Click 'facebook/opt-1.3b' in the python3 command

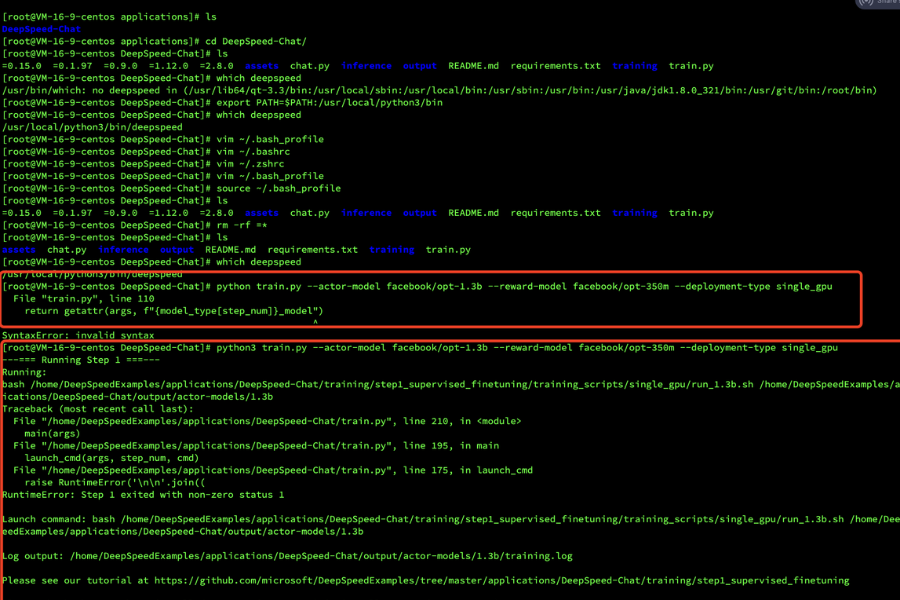point(440,348)
